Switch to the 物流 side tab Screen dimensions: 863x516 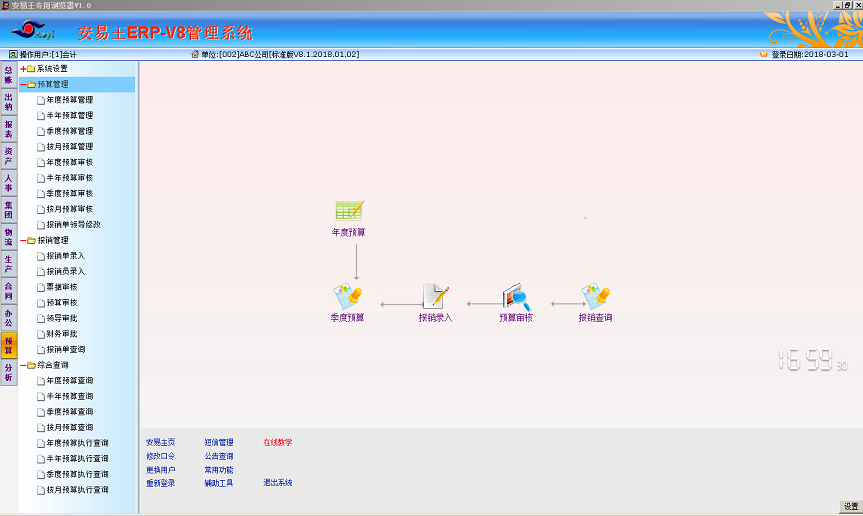click(9, 237)
